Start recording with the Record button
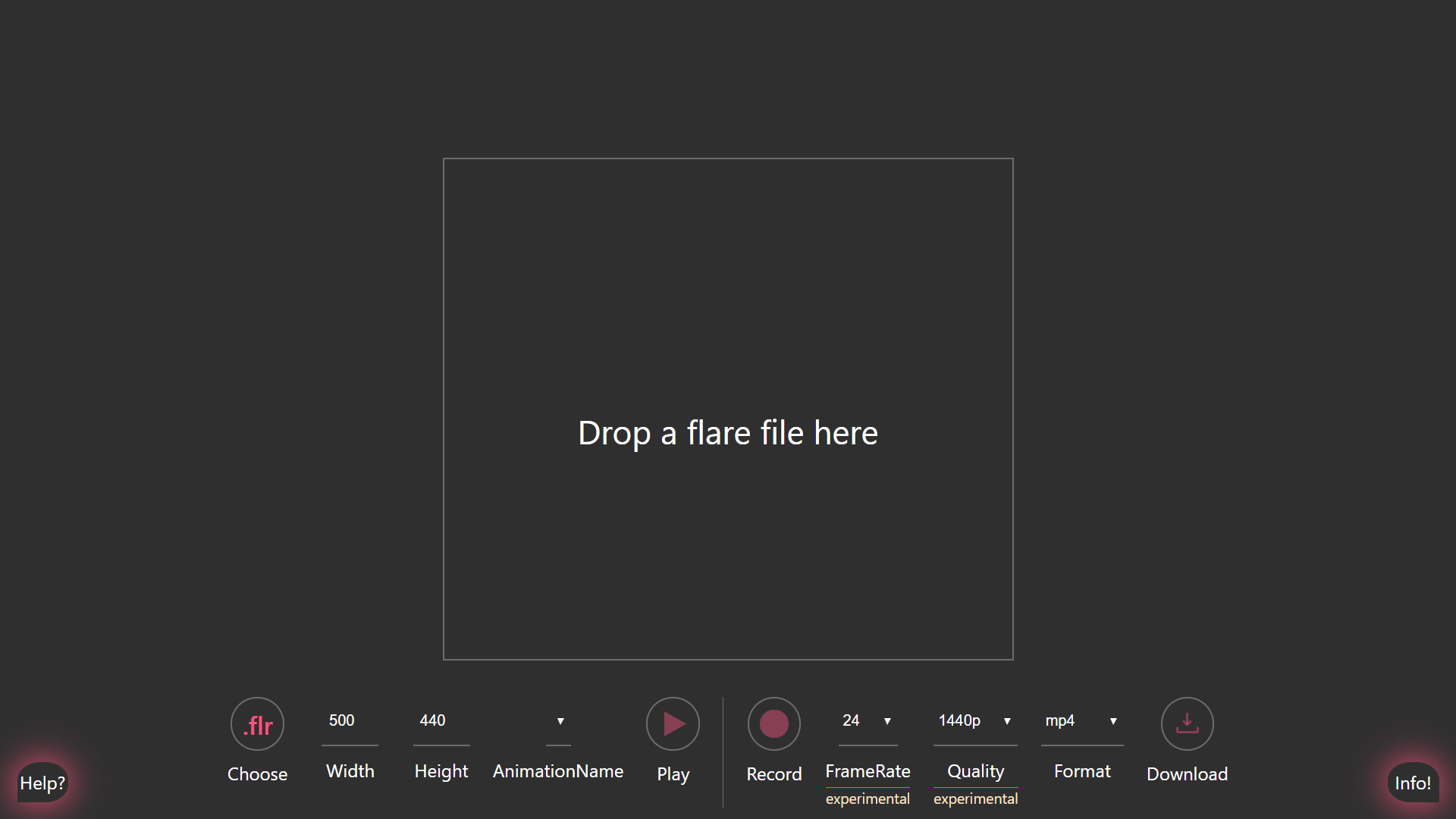This screenshot has height=819, width=1456. pyautogui.click(x=773, y=724)
